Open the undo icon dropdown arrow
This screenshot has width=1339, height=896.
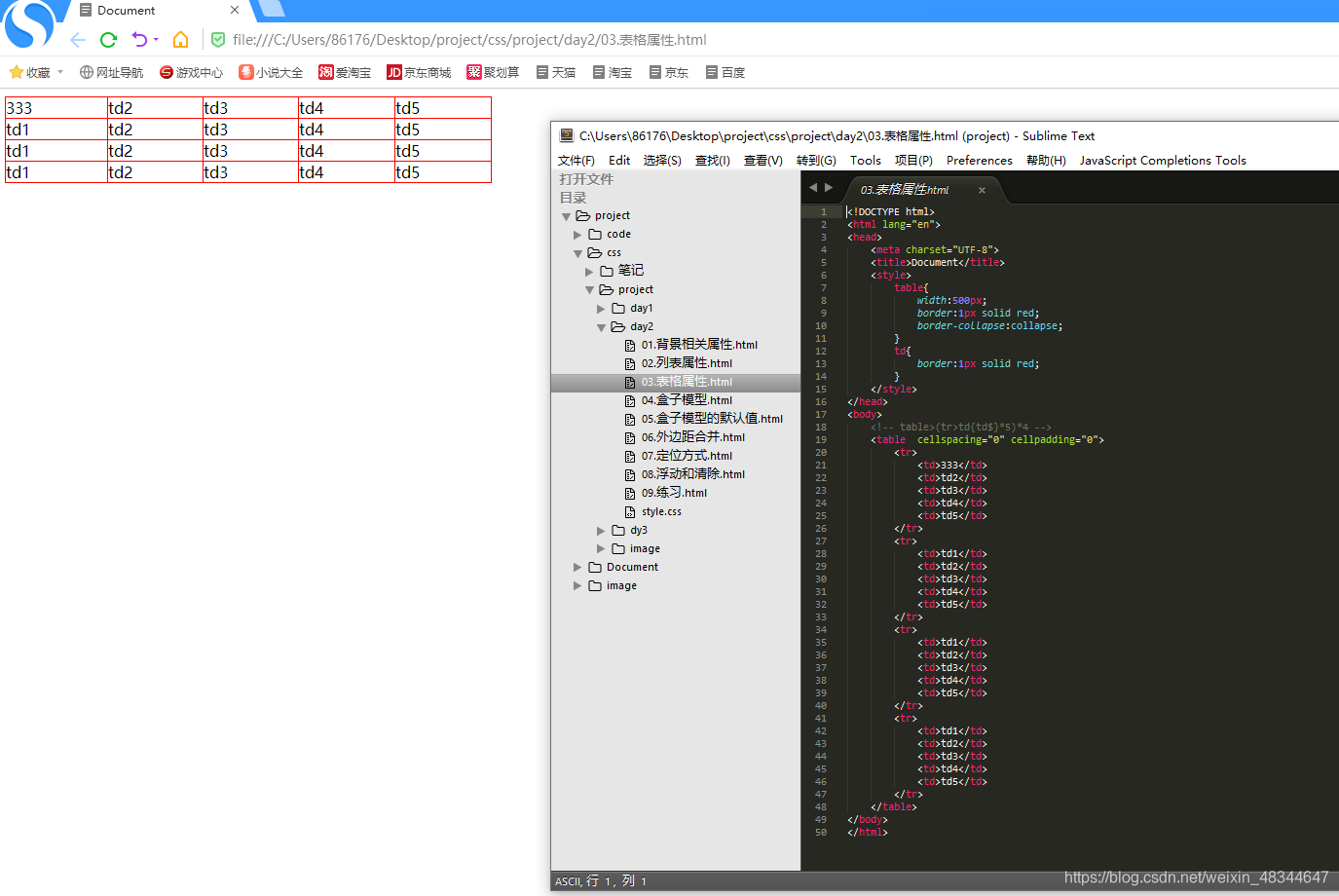(156, 40)
